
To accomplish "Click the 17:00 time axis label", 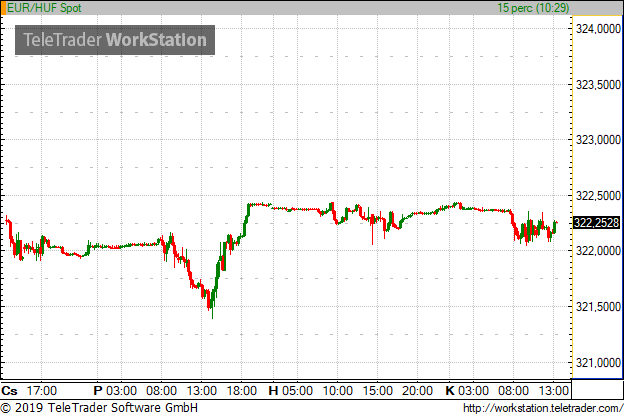I will [x=41, y=390].
